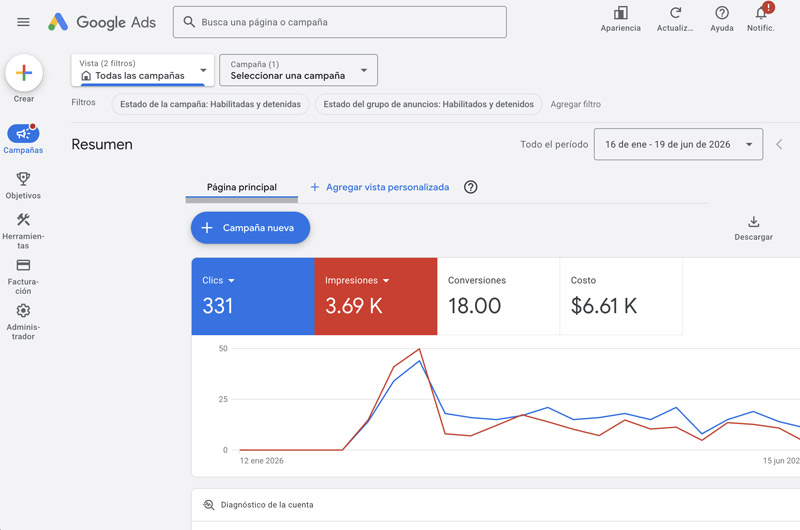Screen dimensions: 800x530
Task: Open the Clics metric dropdown
Action: pyautogui.click(x=218, y=281)
